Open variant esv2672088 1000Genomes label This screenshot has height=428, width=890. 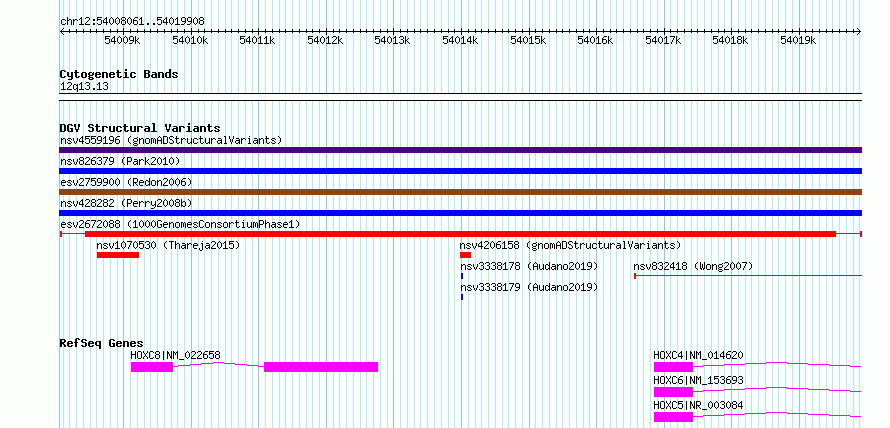click(x=180, y=224)
